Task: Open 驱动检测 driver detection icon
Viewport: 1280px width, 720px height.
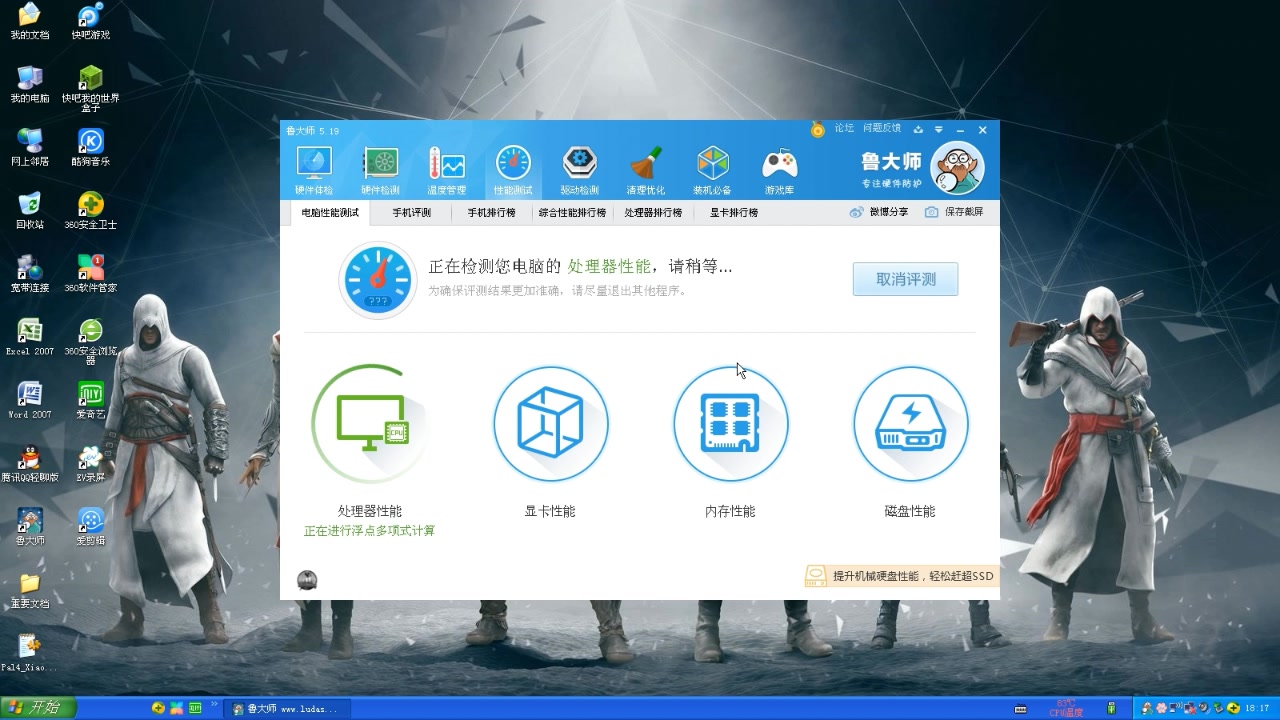Action: pyautogui.click(x=579, y=170)
